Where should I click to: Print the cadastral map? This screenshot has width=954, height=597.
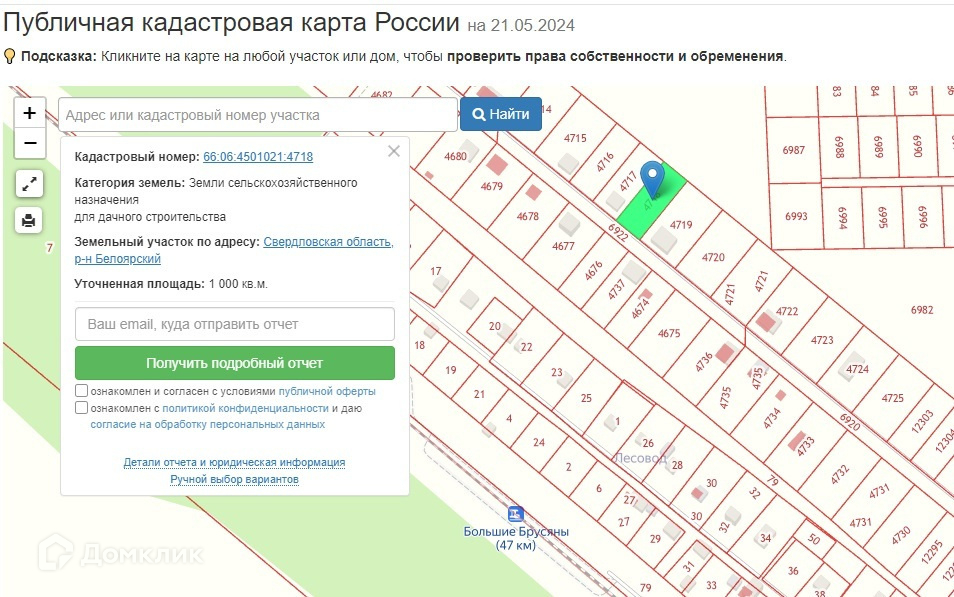point(29,220)
